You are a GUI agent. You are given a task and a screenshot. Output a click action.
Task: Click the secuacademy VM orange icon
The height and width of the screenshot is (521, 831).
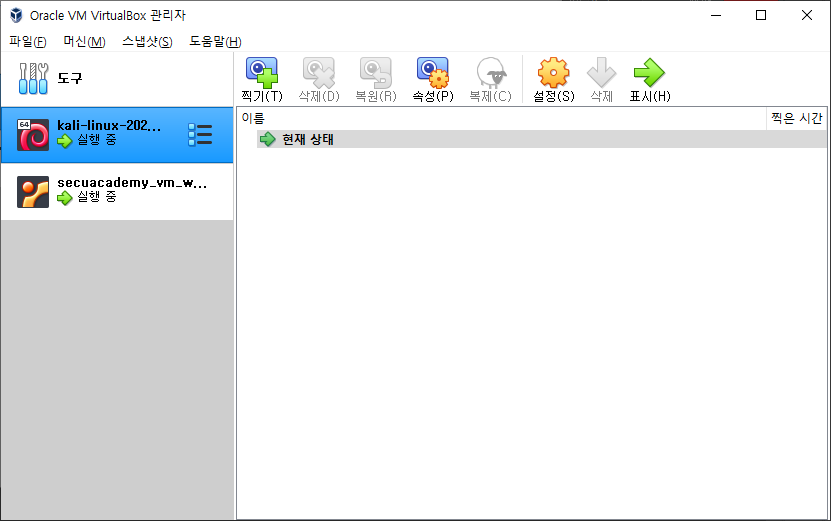tap(33, 192)
